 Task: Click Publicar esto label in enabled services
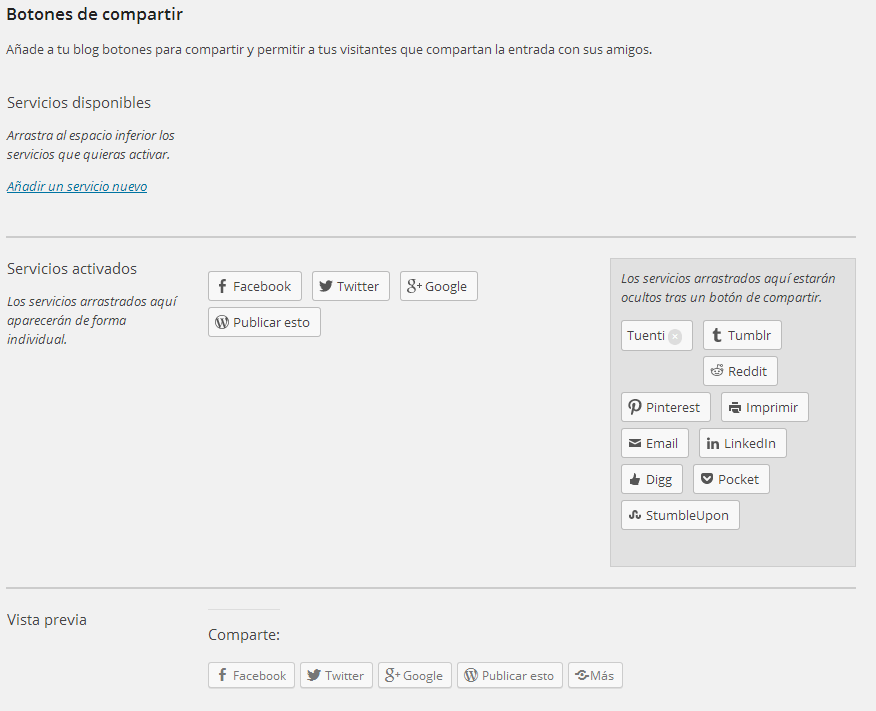click(x=272, y=322)
